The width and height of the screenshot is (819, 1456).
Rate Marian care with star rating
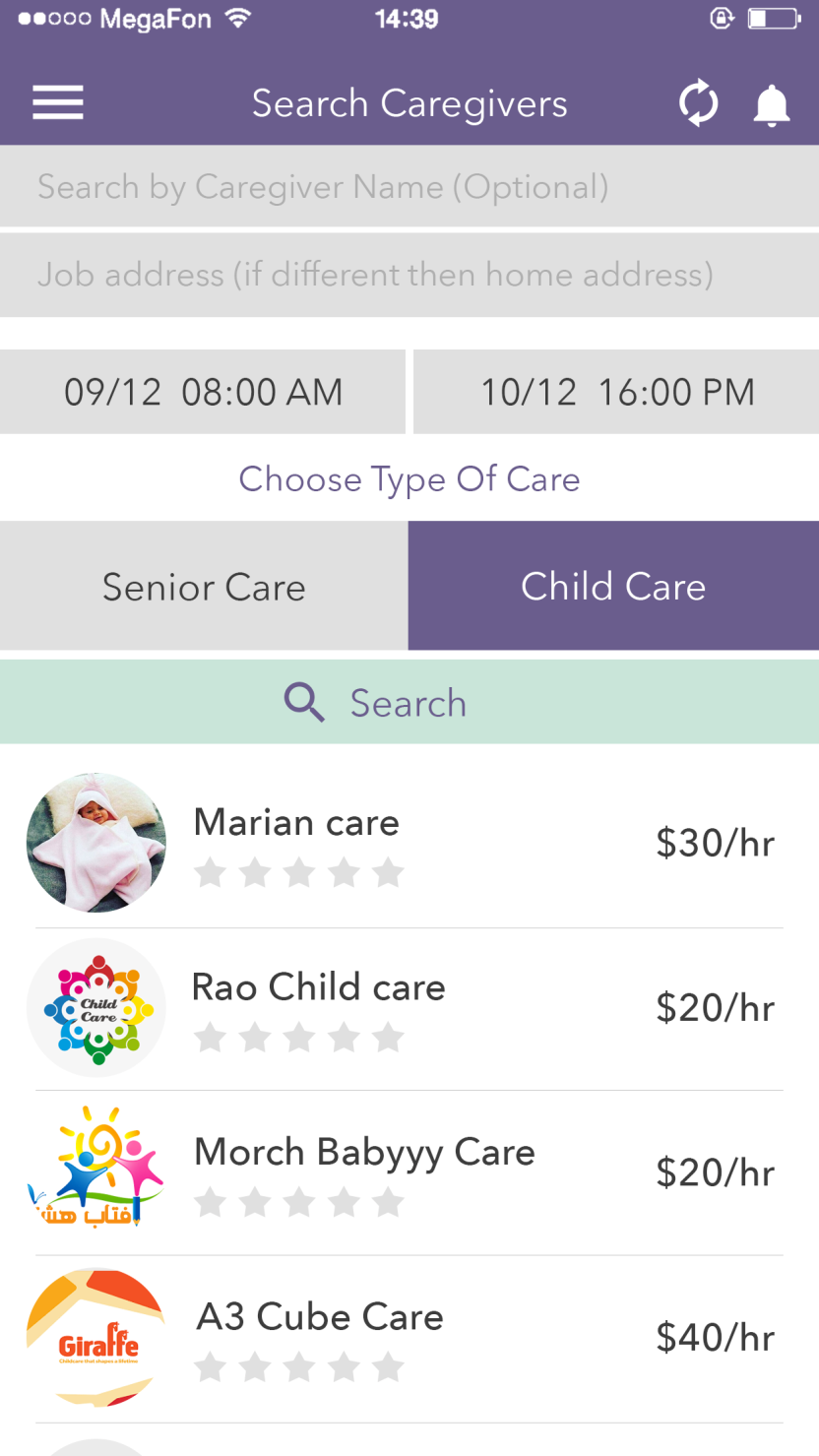(298, 872)
